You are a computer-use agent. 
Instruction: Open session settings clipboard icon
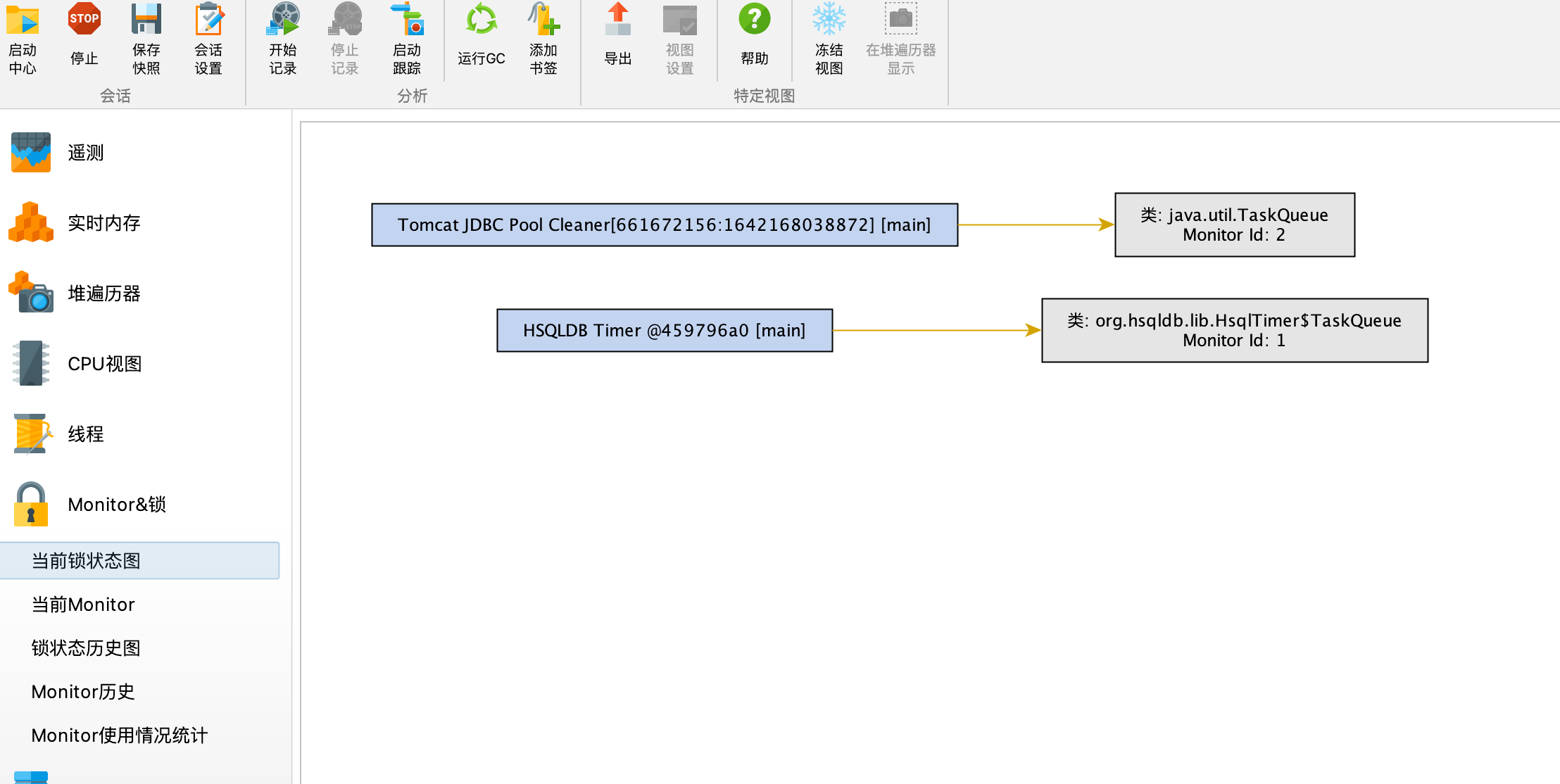(x=208, y=20)
